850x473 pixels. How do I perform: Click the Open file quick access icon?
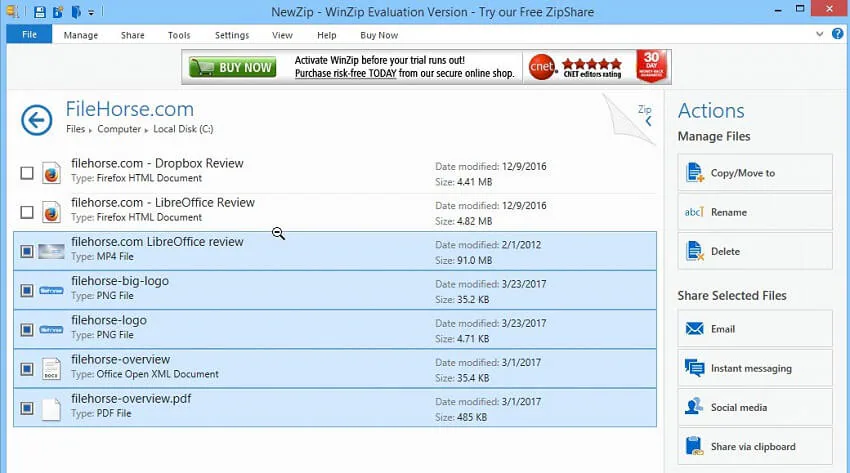click(x=76, y=11)
